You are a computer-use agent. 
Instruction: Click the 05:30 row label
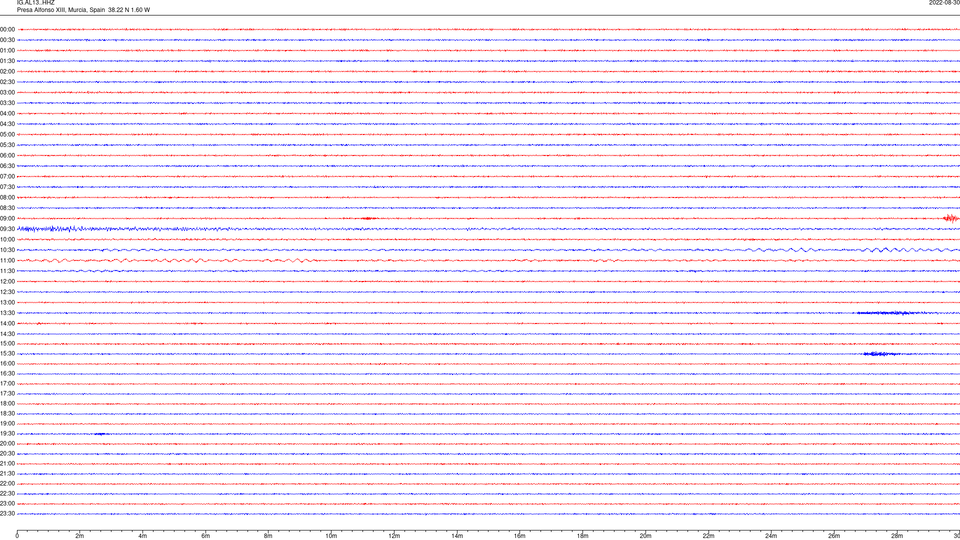click(x=7, y=145)
